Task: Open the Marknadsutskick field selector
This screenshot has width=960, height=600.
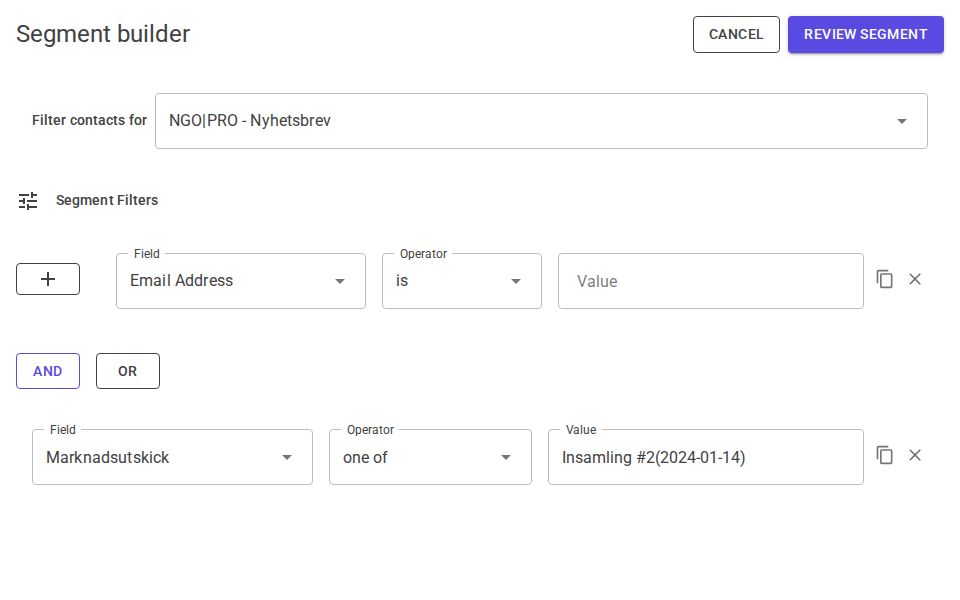Action: 172,457
